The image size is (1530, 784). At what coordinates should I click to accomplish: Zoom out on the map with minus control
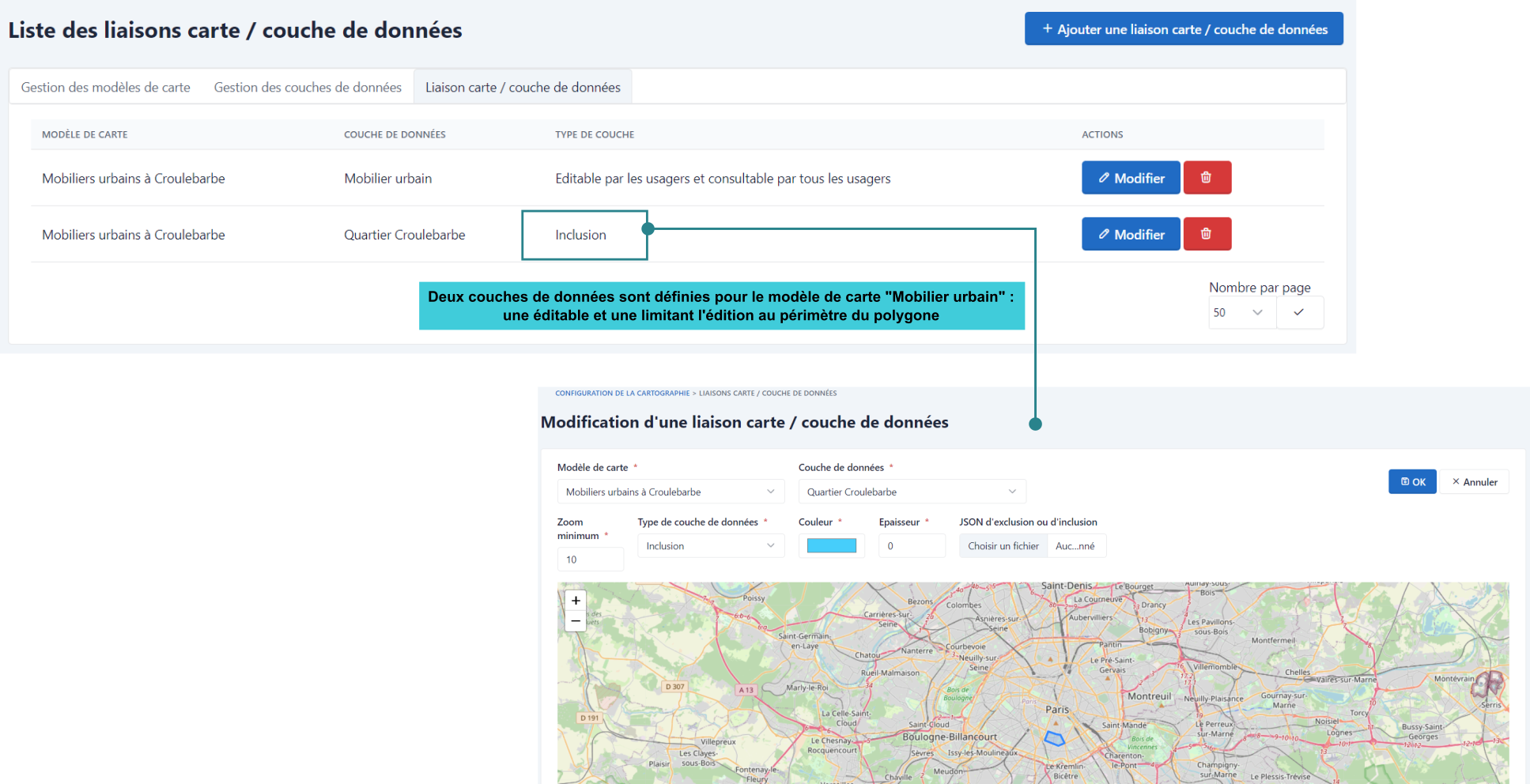pos(576,621)
